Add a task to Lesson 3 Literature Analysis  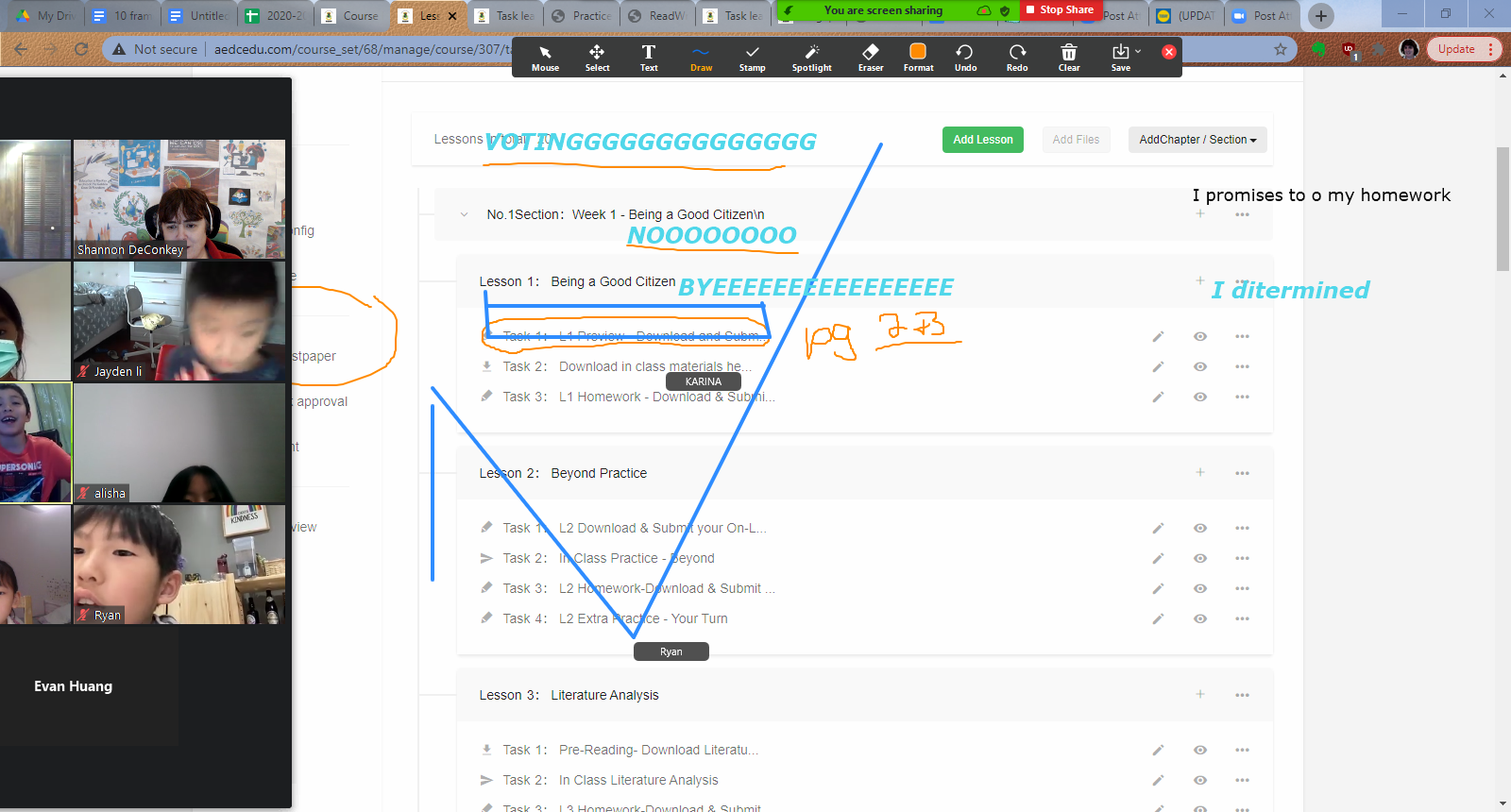[1200, 694]
